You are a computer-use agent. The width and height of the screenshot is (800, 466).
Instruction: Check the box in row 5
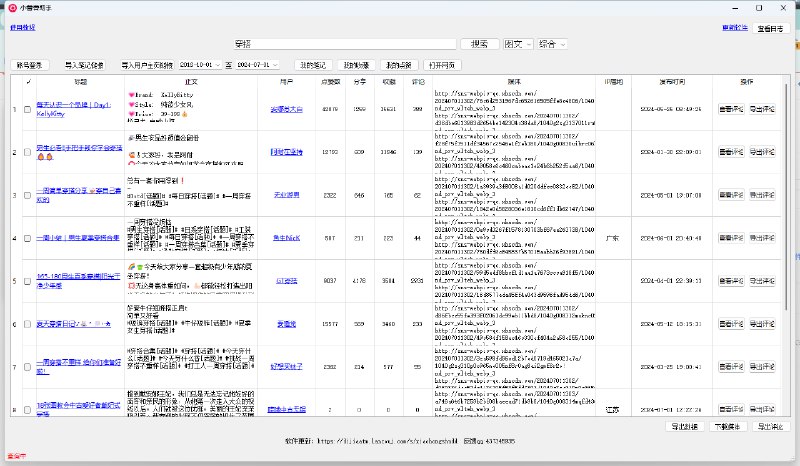click(x=28, y=281)
